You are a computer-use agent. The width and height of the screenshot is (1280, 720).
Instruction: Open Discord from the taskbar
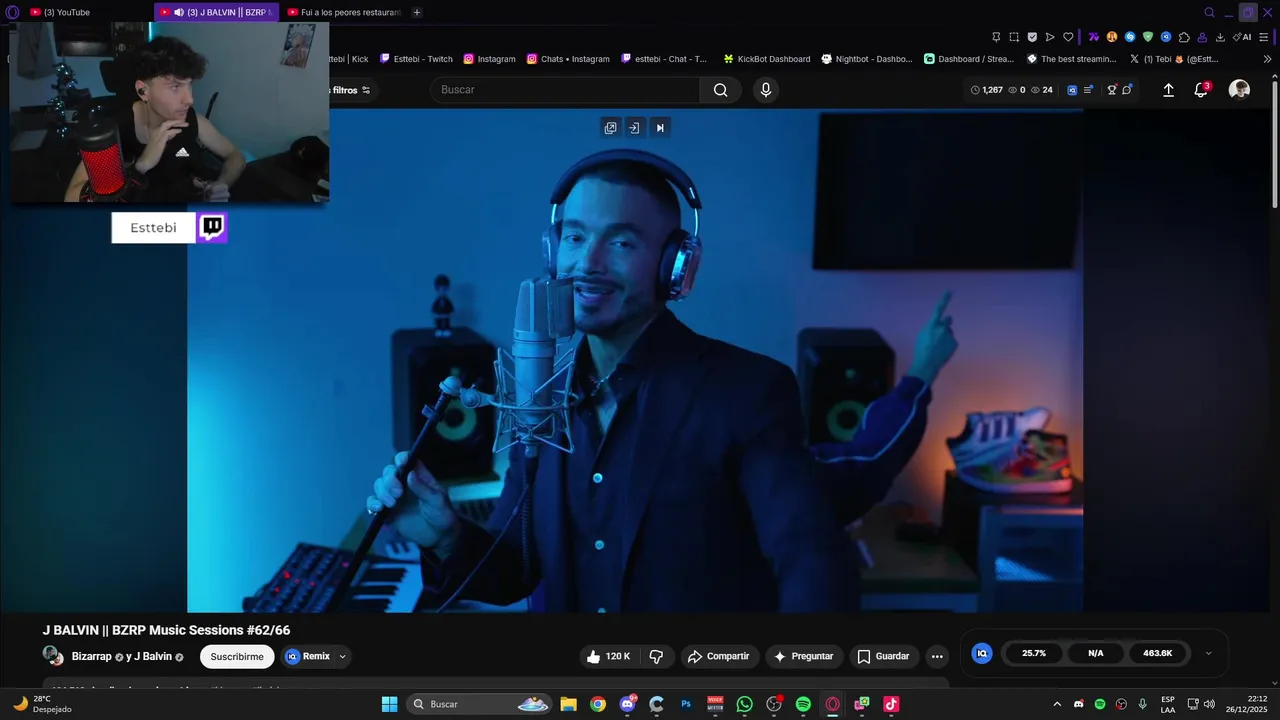tap(627, 704)
